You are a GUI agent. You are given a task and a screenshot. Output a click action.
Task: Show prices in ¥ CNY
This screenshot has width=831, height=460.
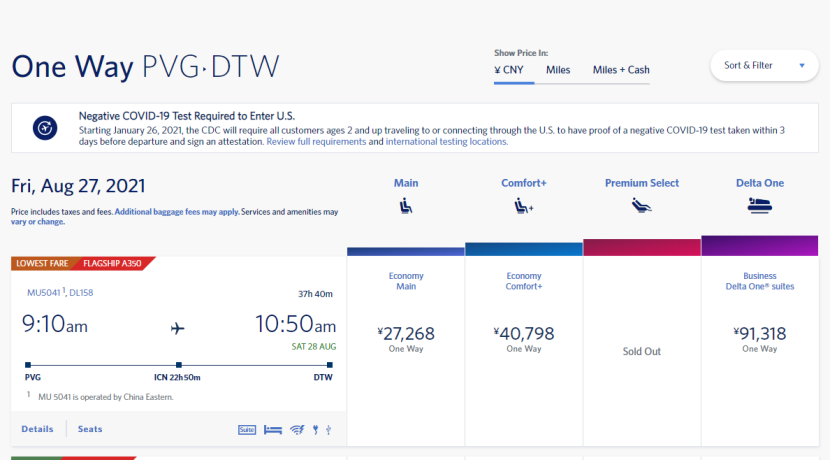[x=509, y=70]
